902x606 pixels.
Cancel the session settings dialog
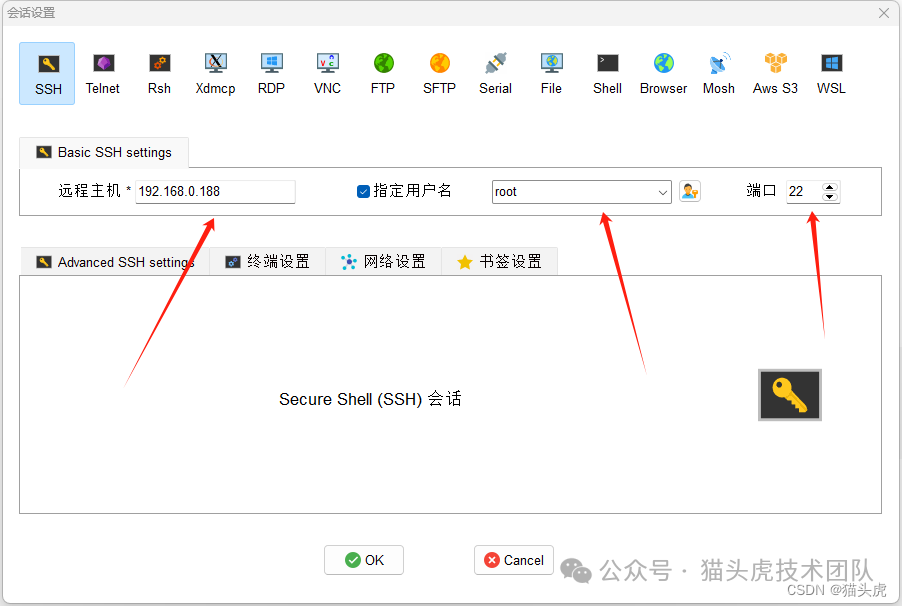tap(514, 560)
